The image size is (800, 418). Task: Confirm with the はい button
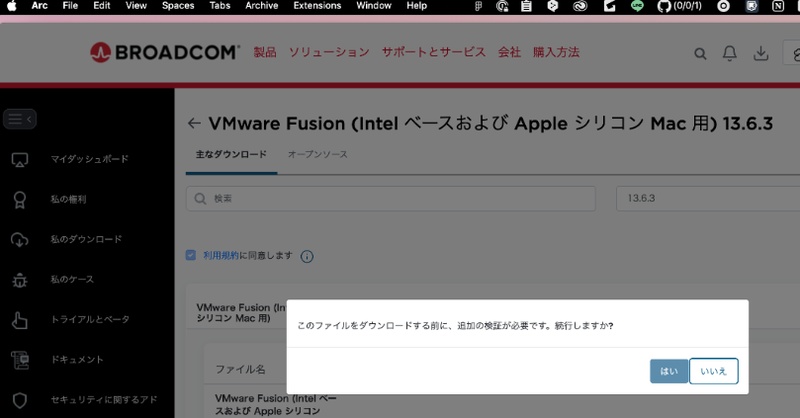(x=669, y=371)
